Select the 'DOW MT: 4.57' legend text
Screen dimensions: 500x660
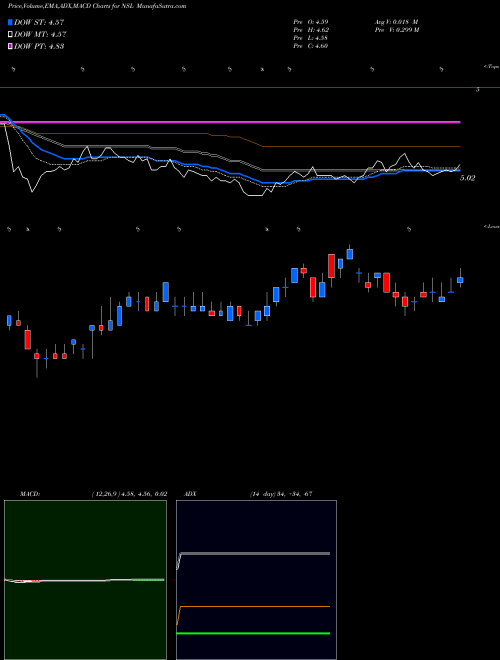coord(40,35)
